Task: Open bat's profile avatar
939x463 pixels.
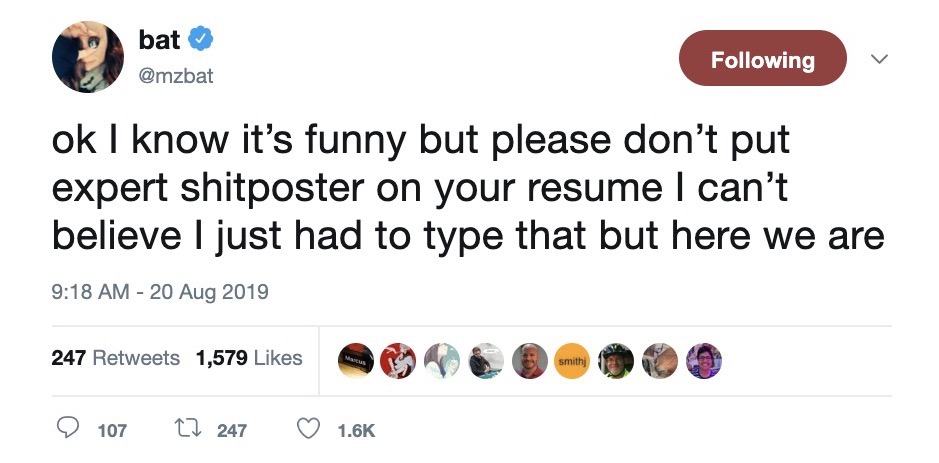Action: point(88,57)
